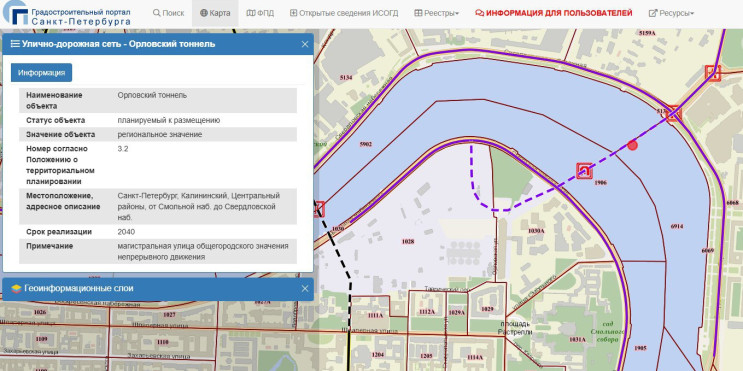Expand the Реестры dropdown menu

(436, 13)
